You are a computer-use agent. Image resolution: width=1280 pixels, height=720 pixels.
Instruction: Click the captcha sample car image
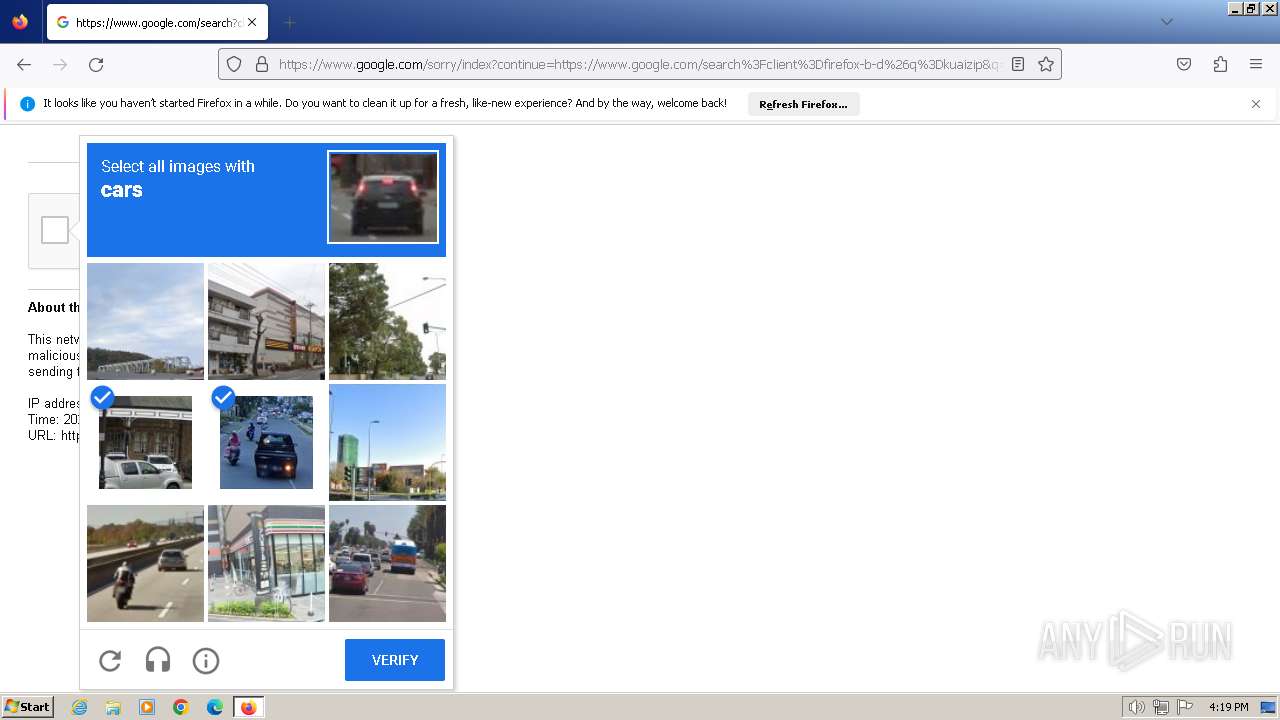pyautogui.click(x=383, y=197)
